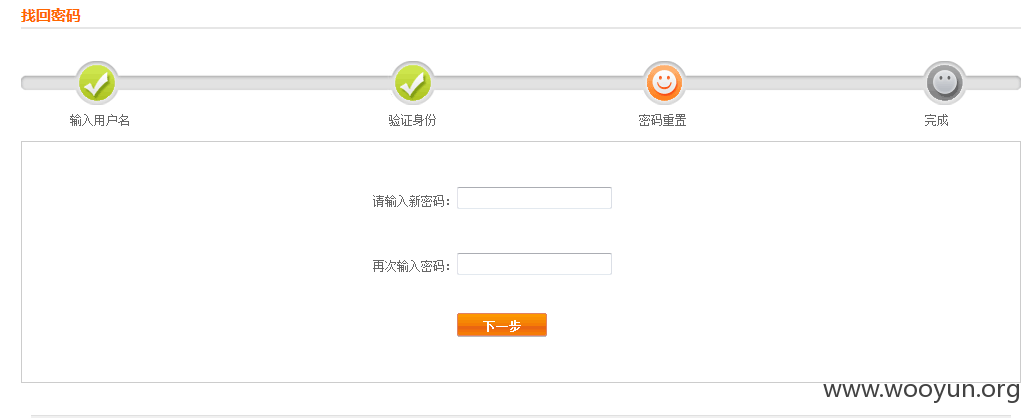
Task: Click the green checkmark above 输入用户名
Action: [97, 83]
